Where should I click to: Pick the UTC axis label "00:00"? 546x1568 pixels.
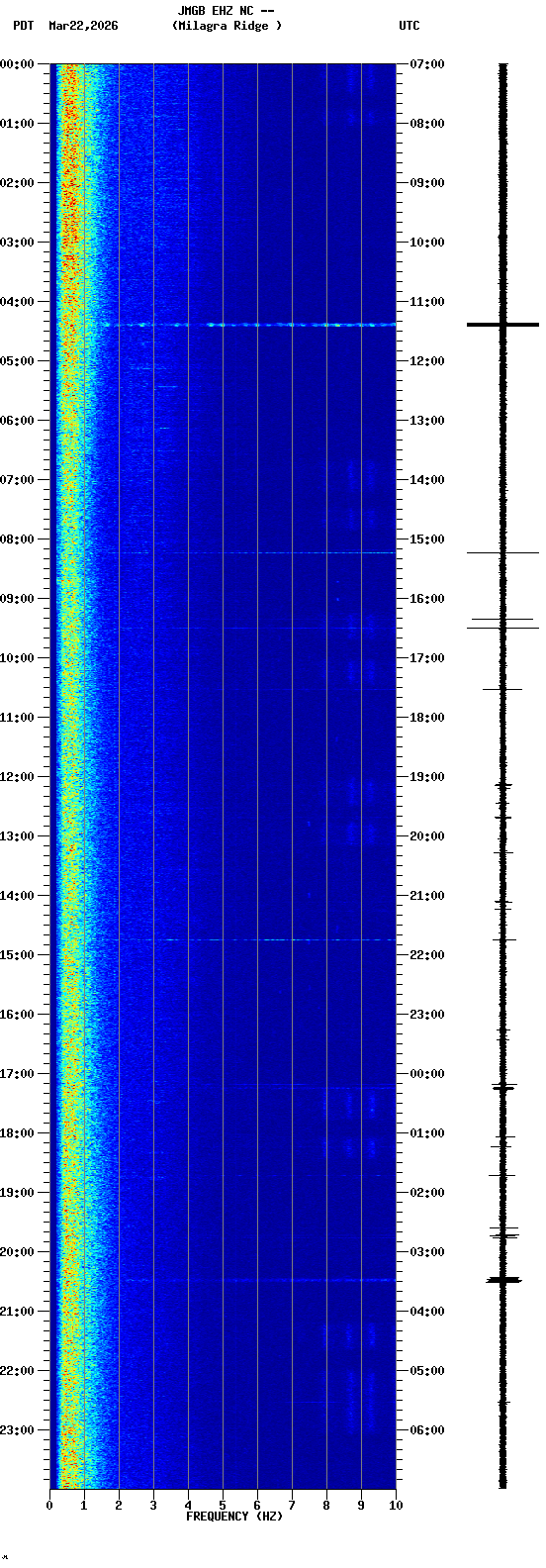tap(426, 1074)
